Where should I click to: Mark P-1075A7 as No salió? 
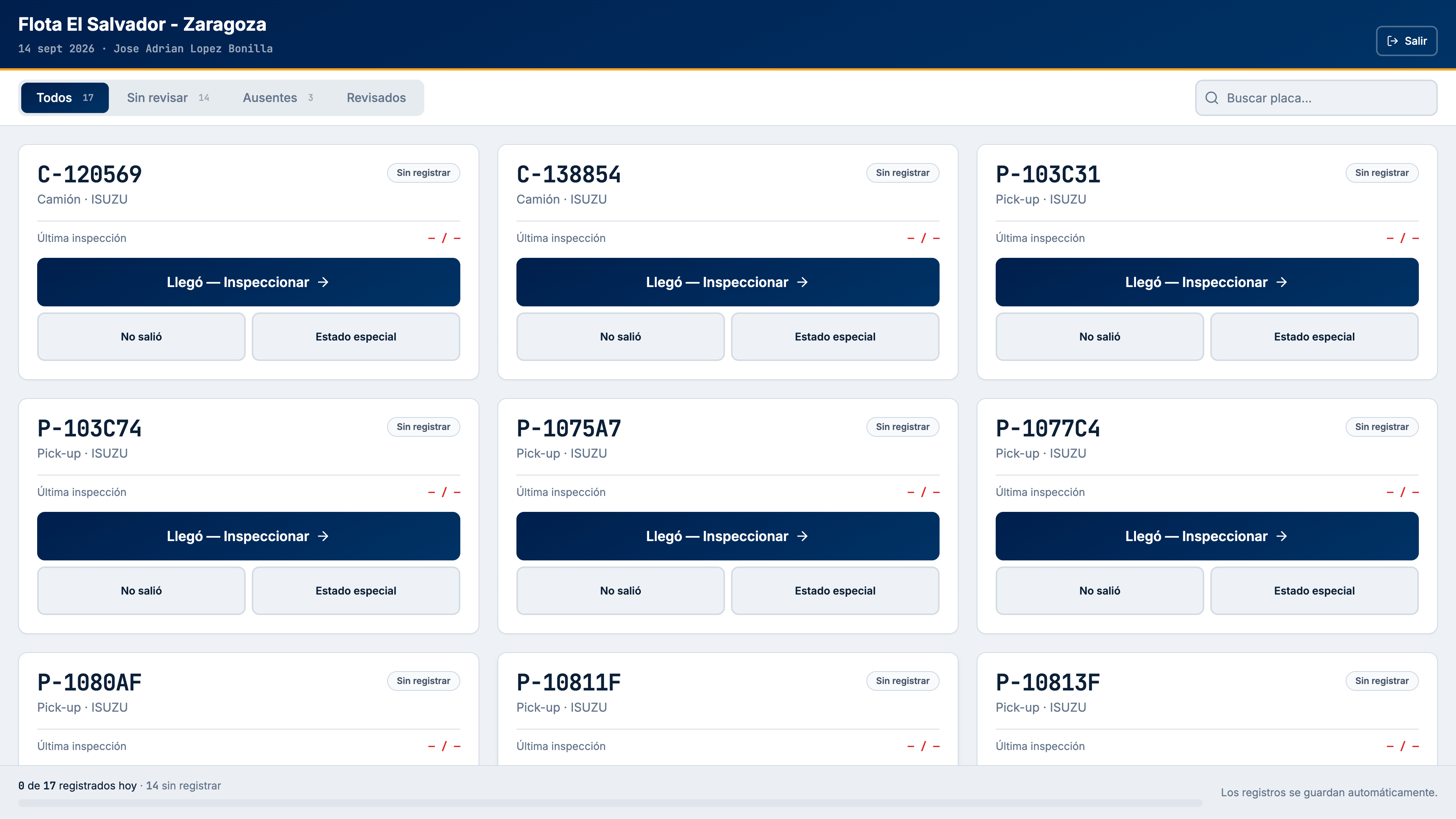(621, 590)
